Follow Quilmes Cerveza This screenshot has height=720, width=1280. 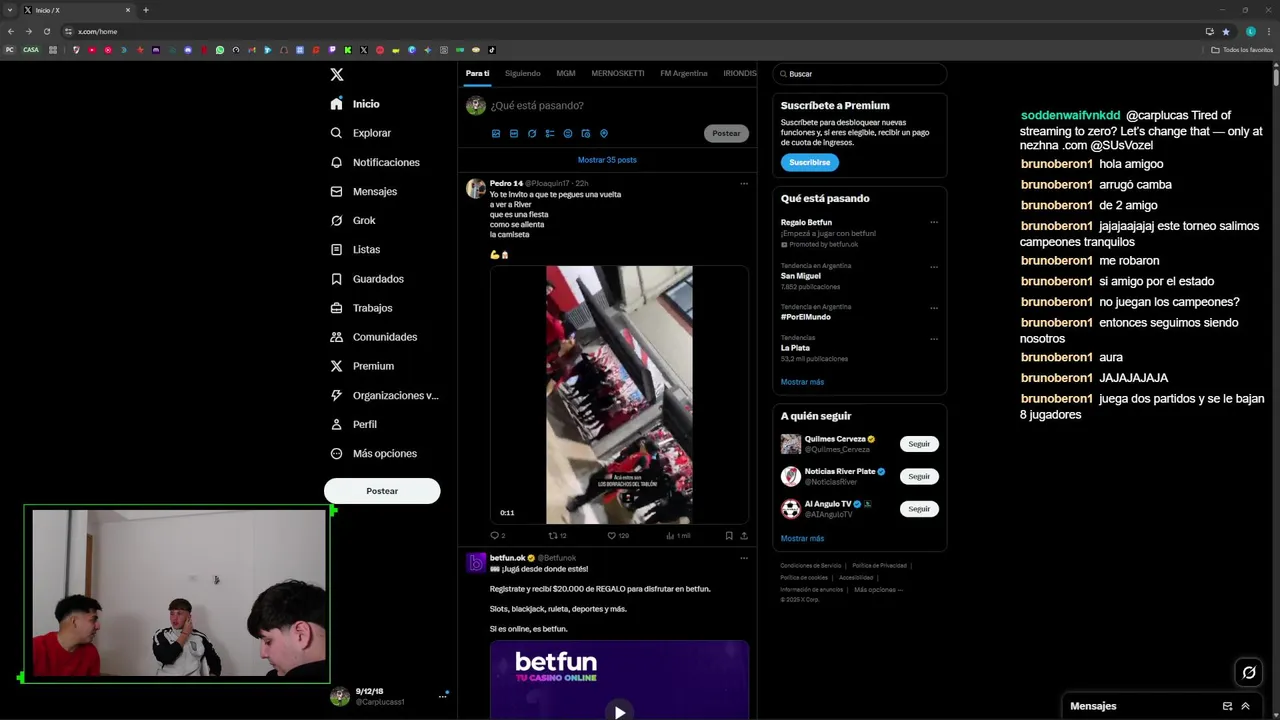tap(919, 444)
